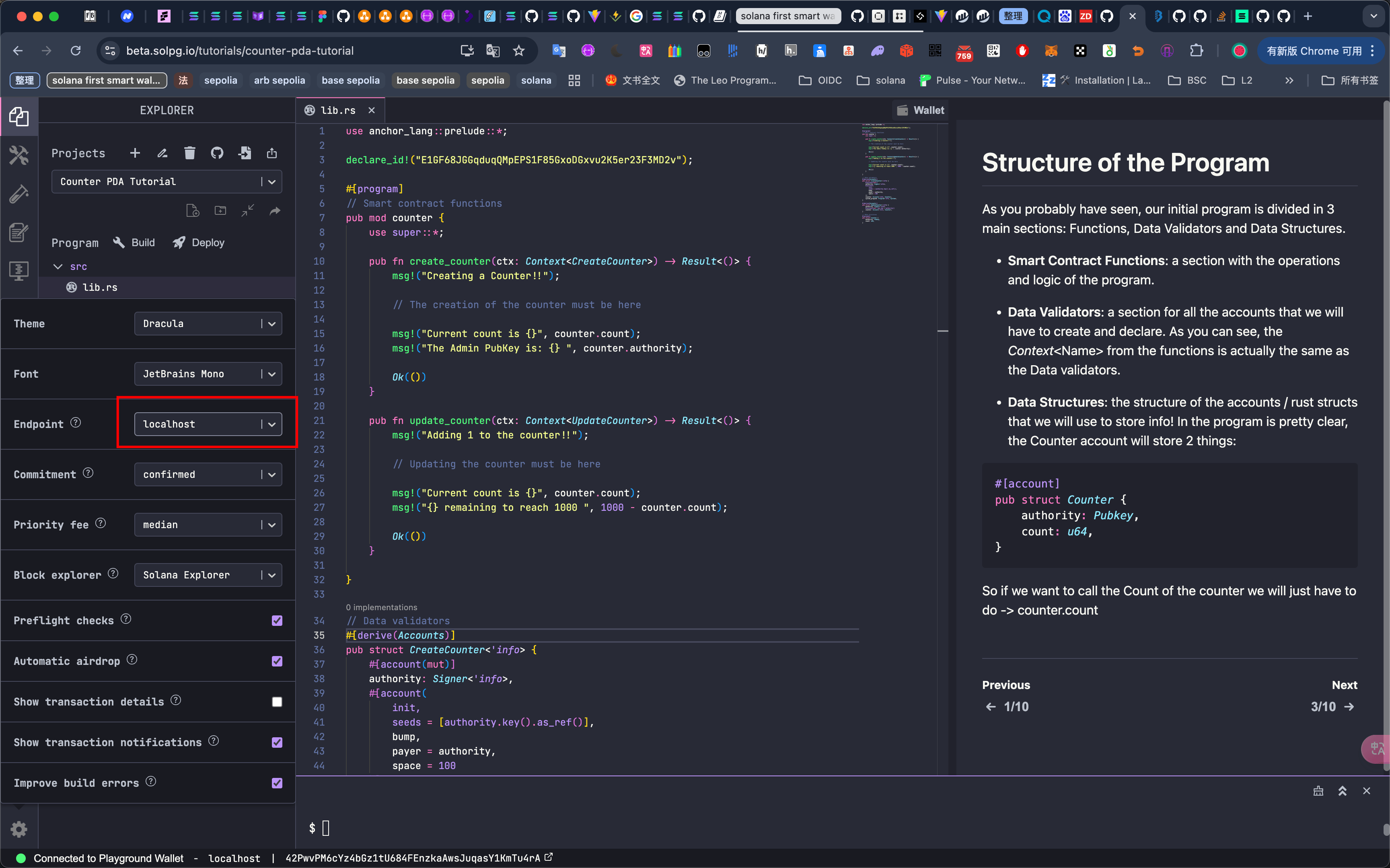Click the new folder icon in explorer
The height and width of the screenshot is (868, 1390).
point(220,211)
